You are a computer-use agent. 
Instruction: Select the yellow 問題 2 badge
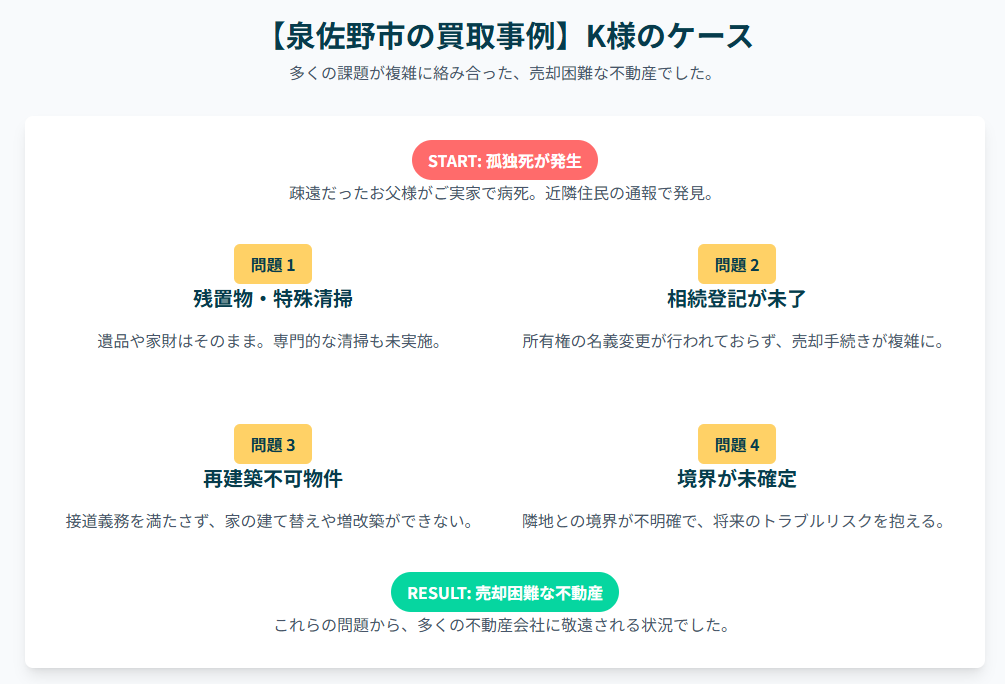pyautogui.click(x=736, y=265)
